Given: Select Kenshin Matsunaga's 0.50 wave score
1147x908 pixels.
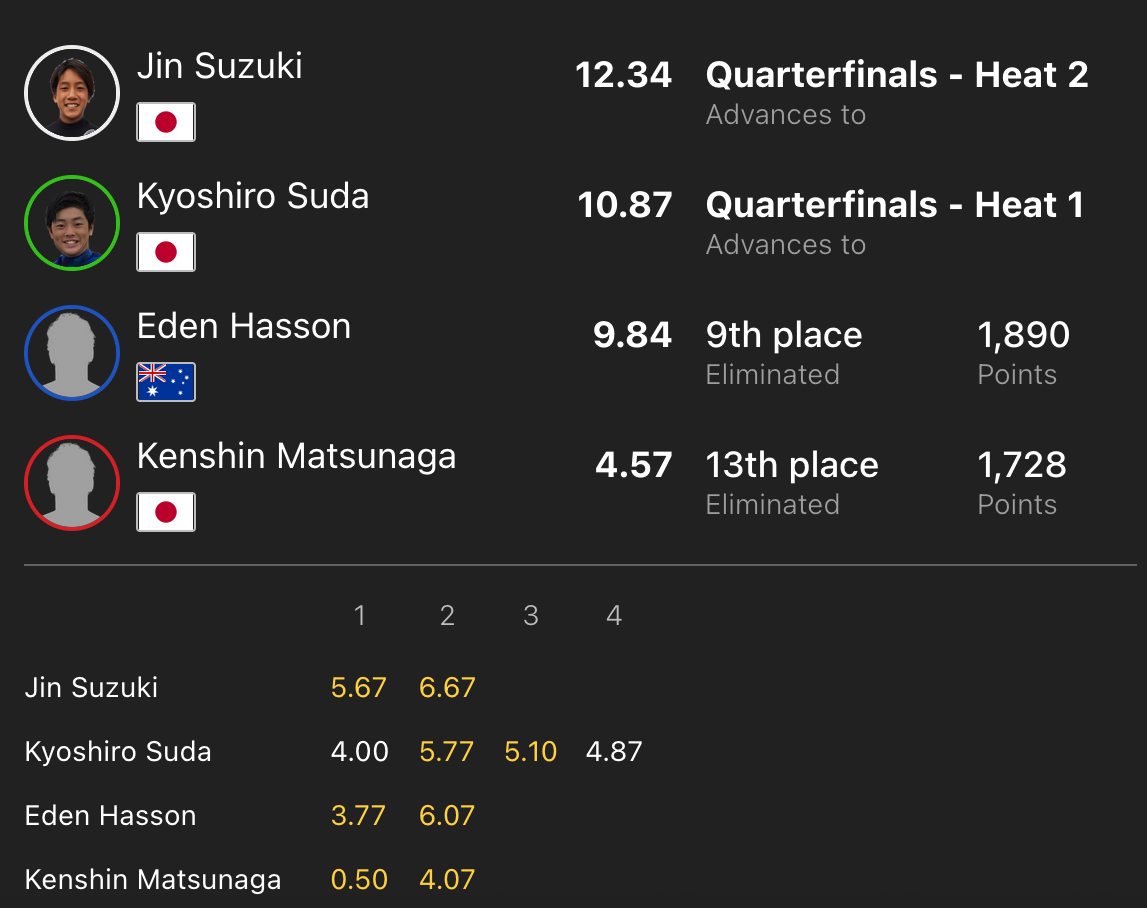Looking at the screenshot, I should click(x=359, y=880).
